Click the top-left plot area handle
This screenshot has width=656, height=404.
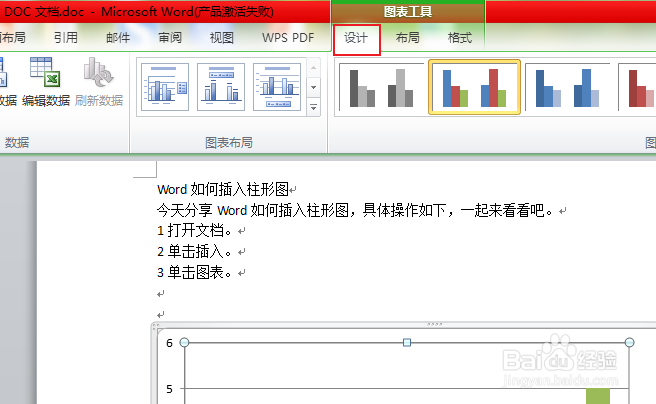(x=184, y=343)
